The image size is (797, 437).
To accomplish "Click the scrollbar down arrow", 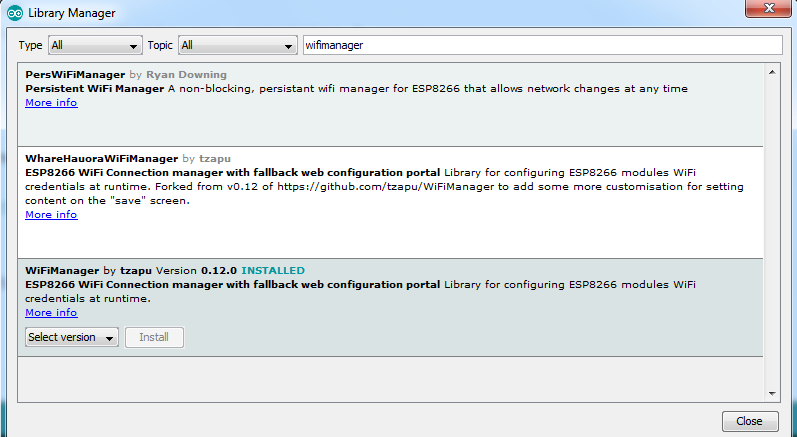I will click(772, 393).
